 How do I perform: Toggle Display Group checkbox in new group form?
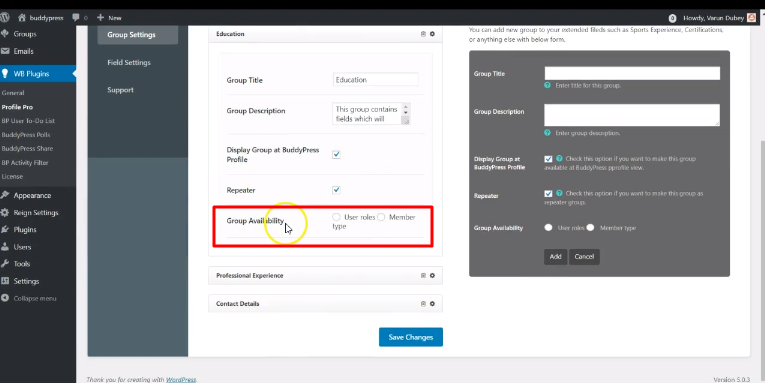click(x=548, y=159)
